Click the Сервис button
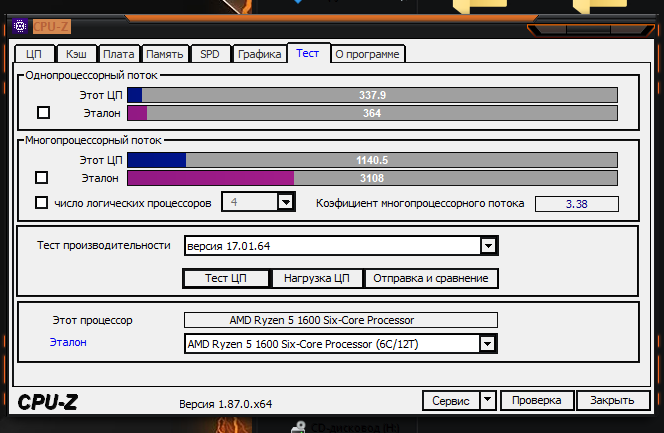Image resolution: width=664 pixels, height=433 pixels. 451,400
